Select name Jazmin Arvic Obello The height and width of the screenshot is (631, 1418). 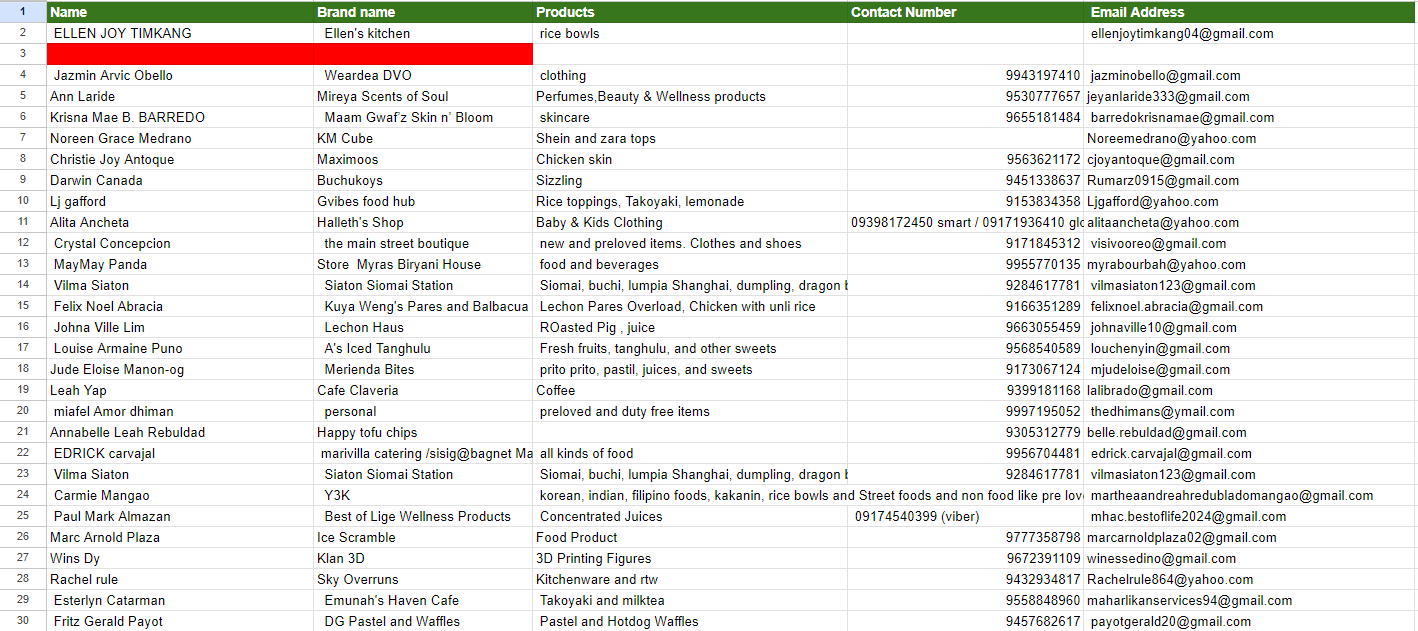point(180,75)
